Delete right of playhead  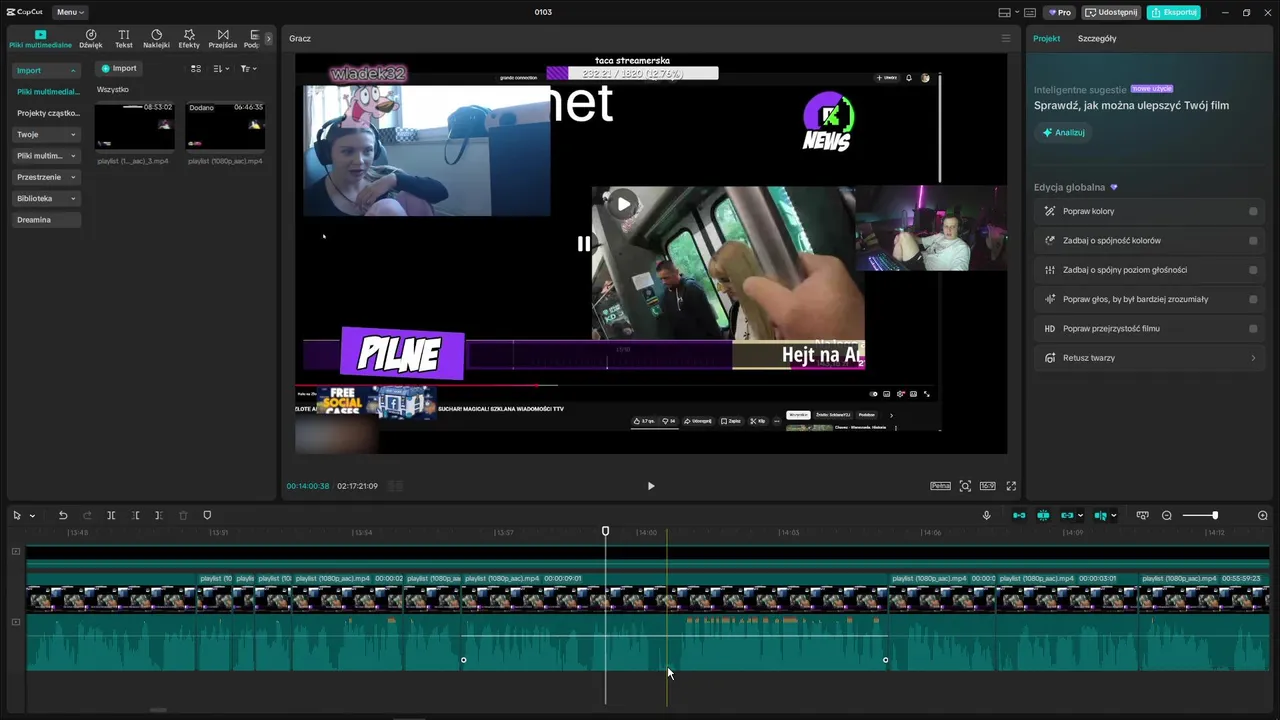[159, 515]
